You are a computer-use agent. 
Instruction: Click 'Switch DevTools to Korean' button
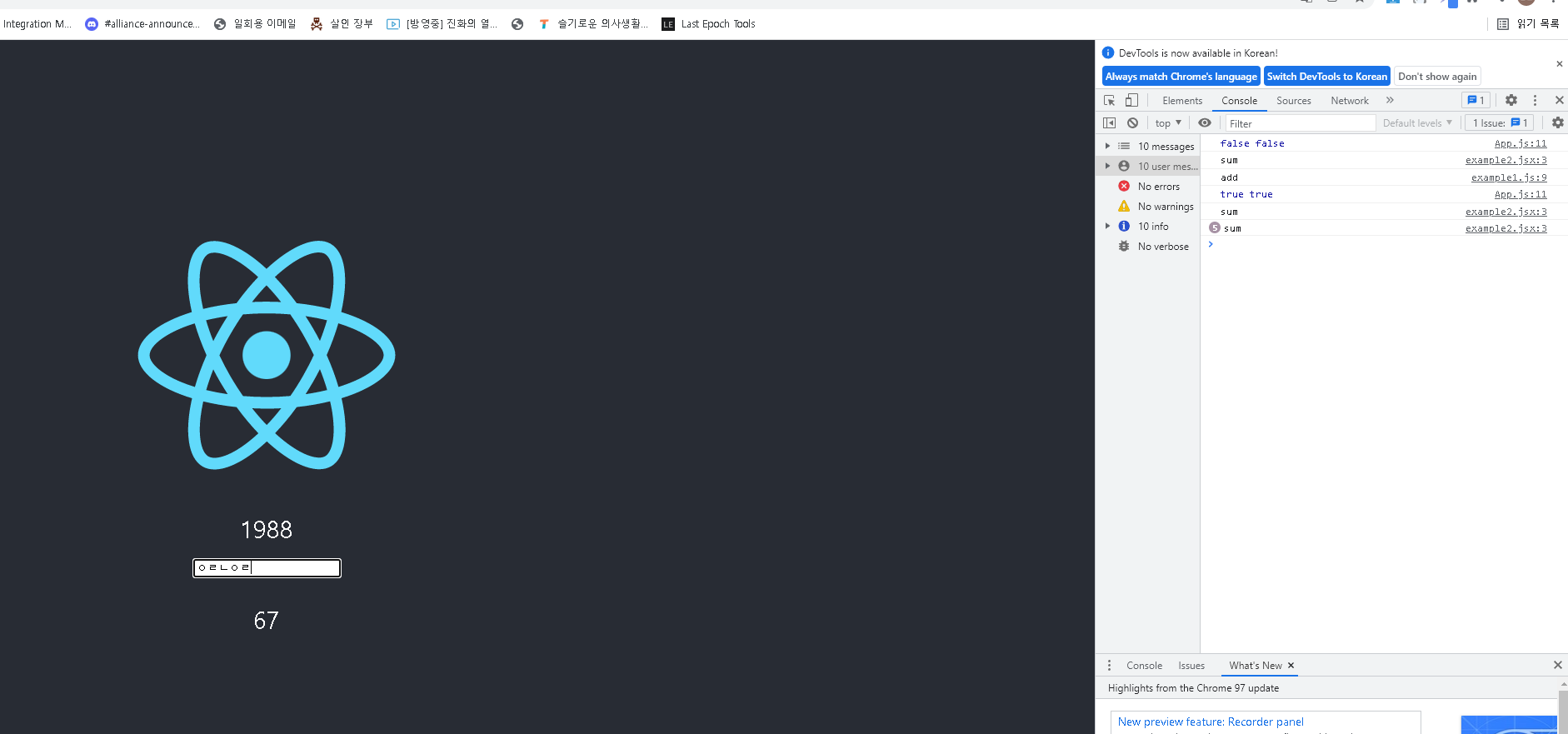click(1326, 76)
